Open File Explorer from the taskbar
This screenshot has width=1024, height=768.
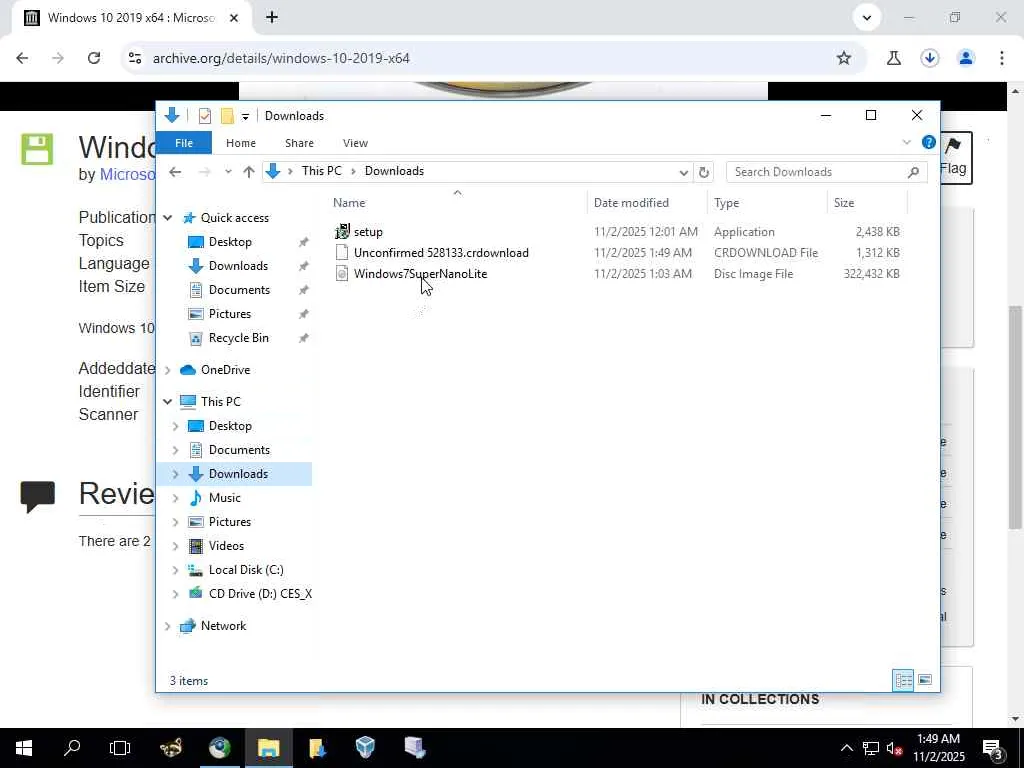click(x=268, y=748)
